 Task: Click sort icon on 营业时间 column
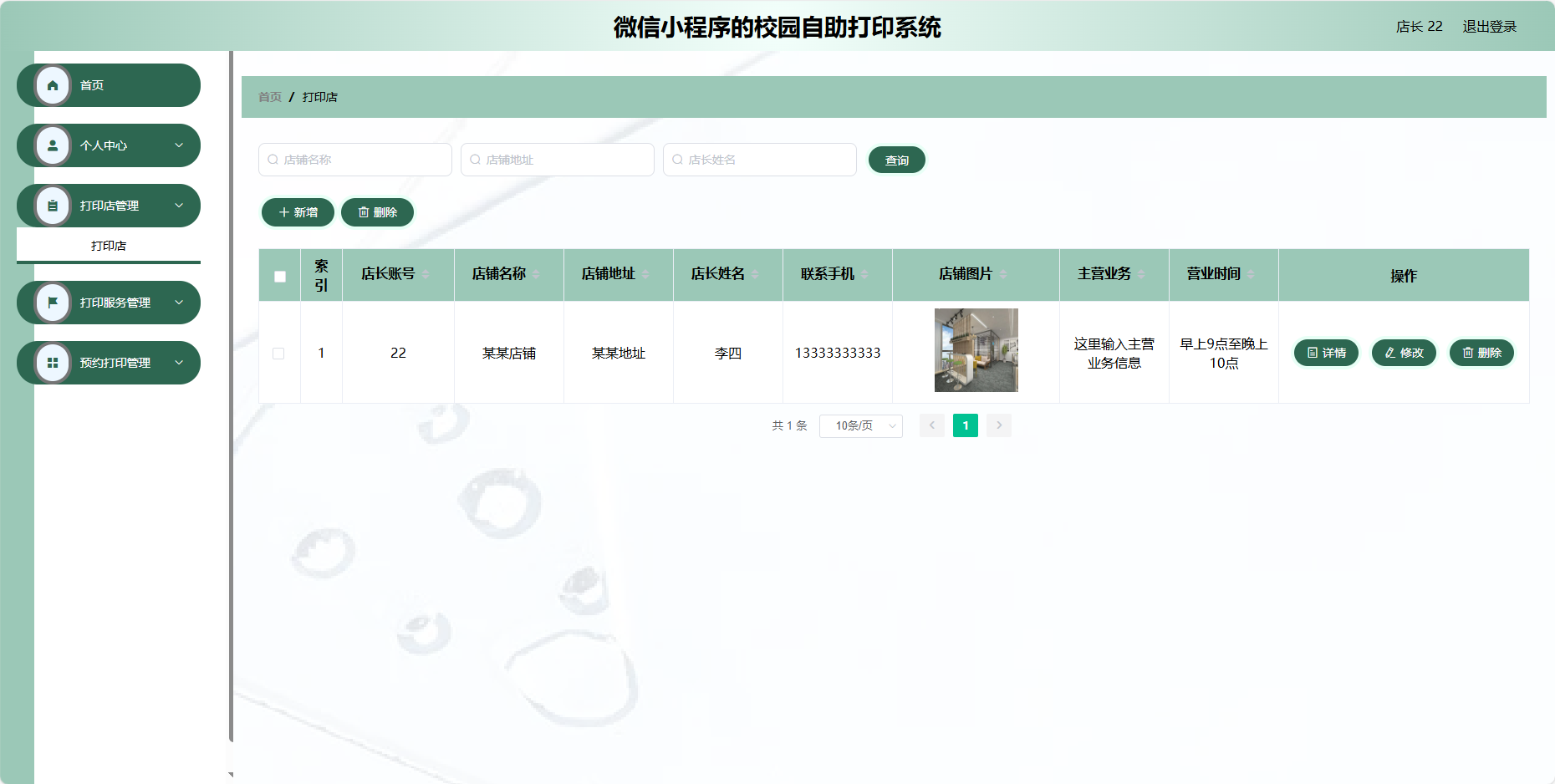tap(1251, 274)
